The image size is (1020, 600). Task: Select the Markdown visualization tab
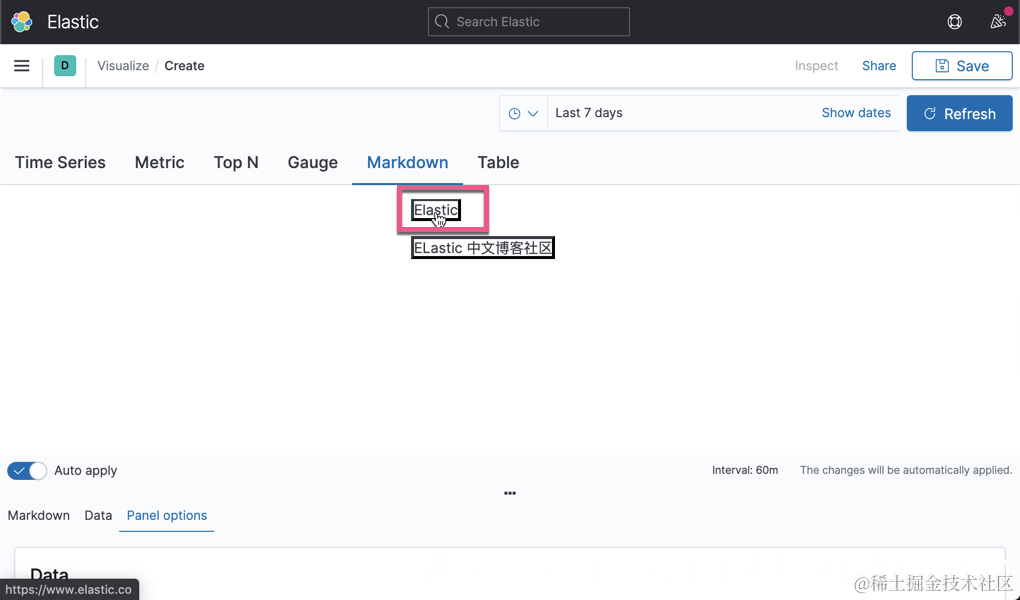click(x=407, y=162)
